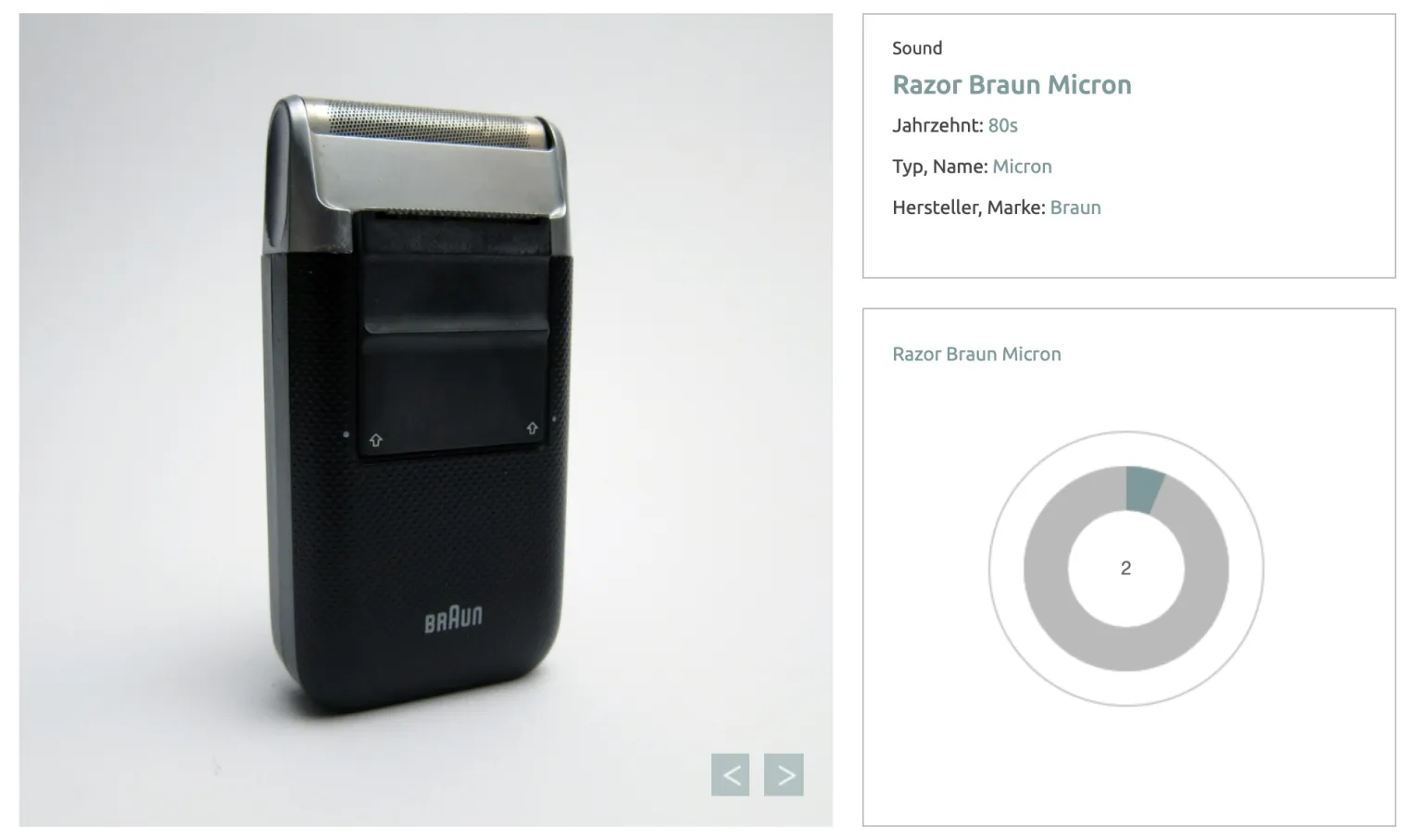Image resolution: width=1408 pixels, height=840 pixels.
Task: Open the Razor Braun Micron heading link
Action: 1012,84
